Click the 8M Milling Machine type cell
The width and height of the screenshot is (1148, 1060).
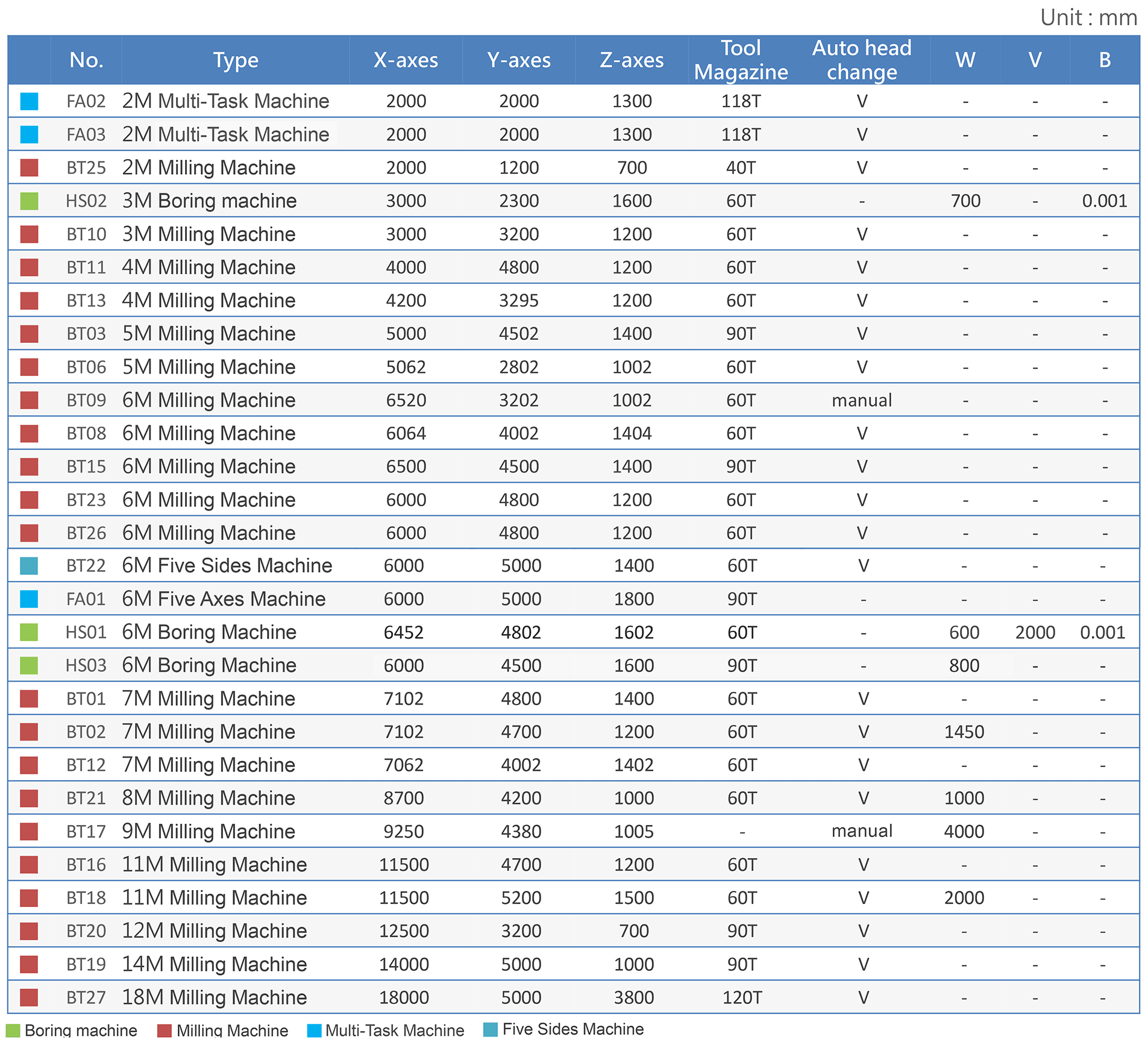pyautogui.click(x=209, y=798)
